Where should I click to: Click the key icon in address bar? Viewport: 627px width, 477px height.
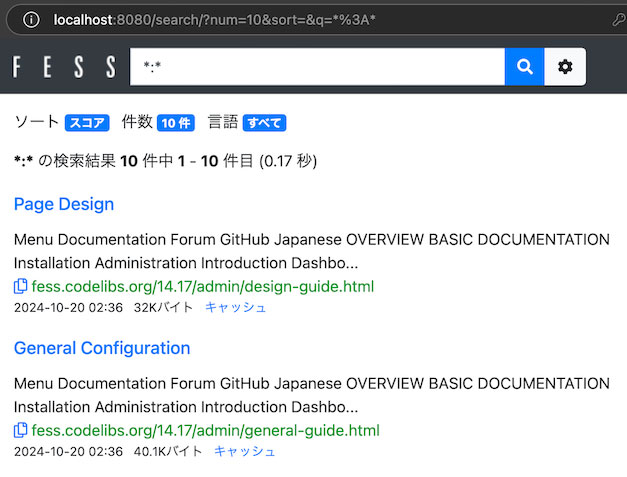(x=619, y=20)
